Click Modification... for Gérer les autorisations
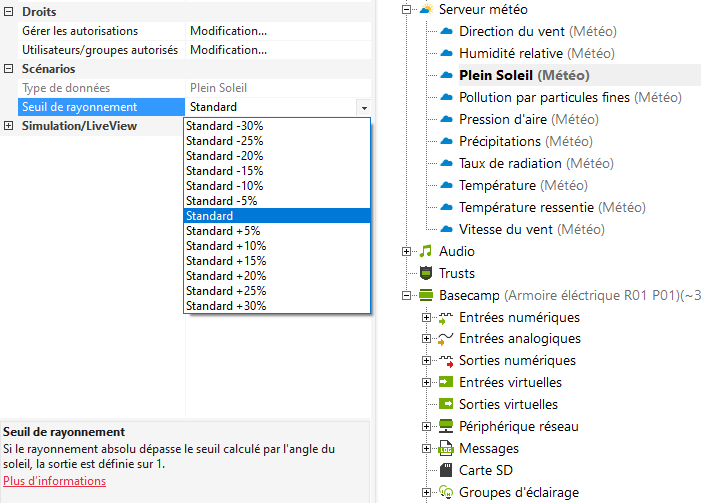701x503 pixels. point(228,31)
